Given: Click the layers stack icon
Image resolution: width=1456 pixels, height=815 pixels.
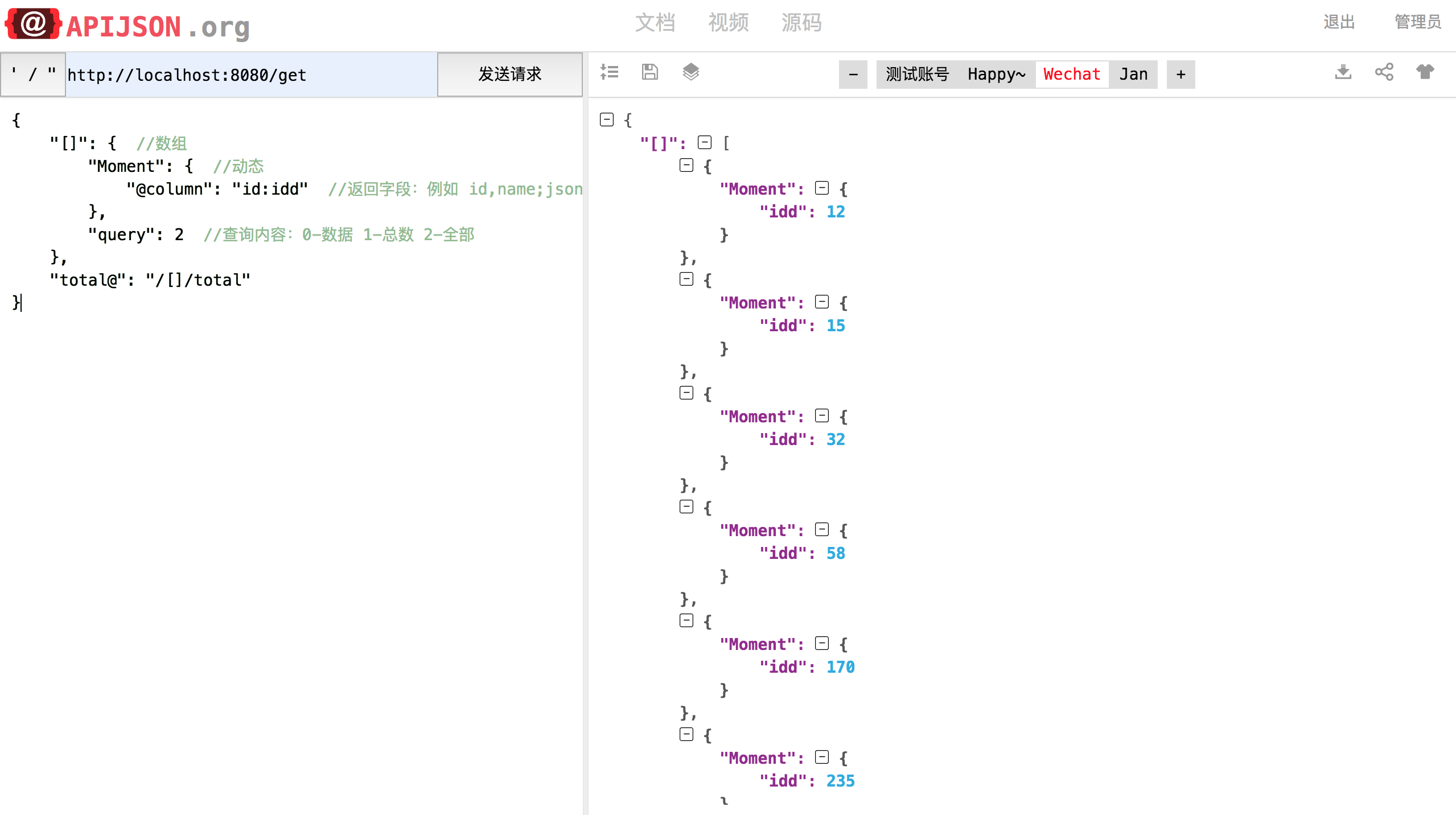Looking at the screenshot, I should (x=691, y=72).
